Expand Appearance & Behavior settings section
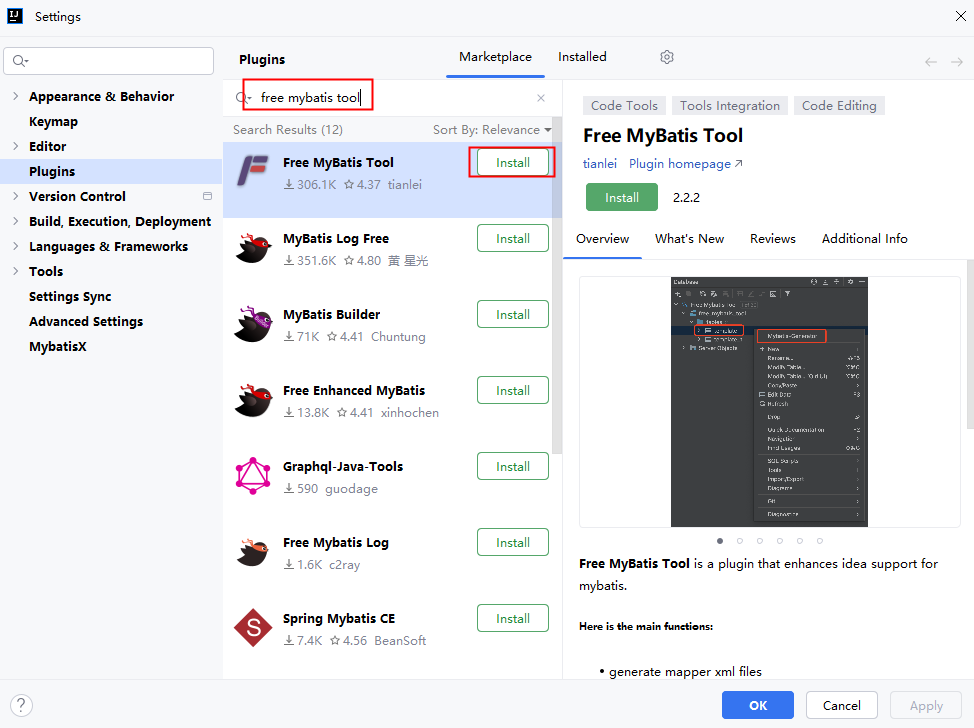This screenshot has height=728, width=974. pyautogui.click(x=15, y=97)
